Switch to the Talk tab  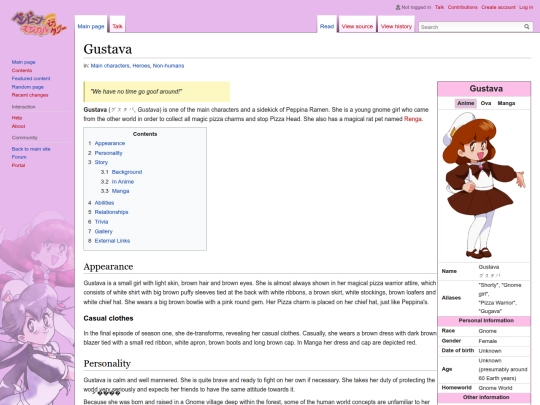click(x=117, y=26)
